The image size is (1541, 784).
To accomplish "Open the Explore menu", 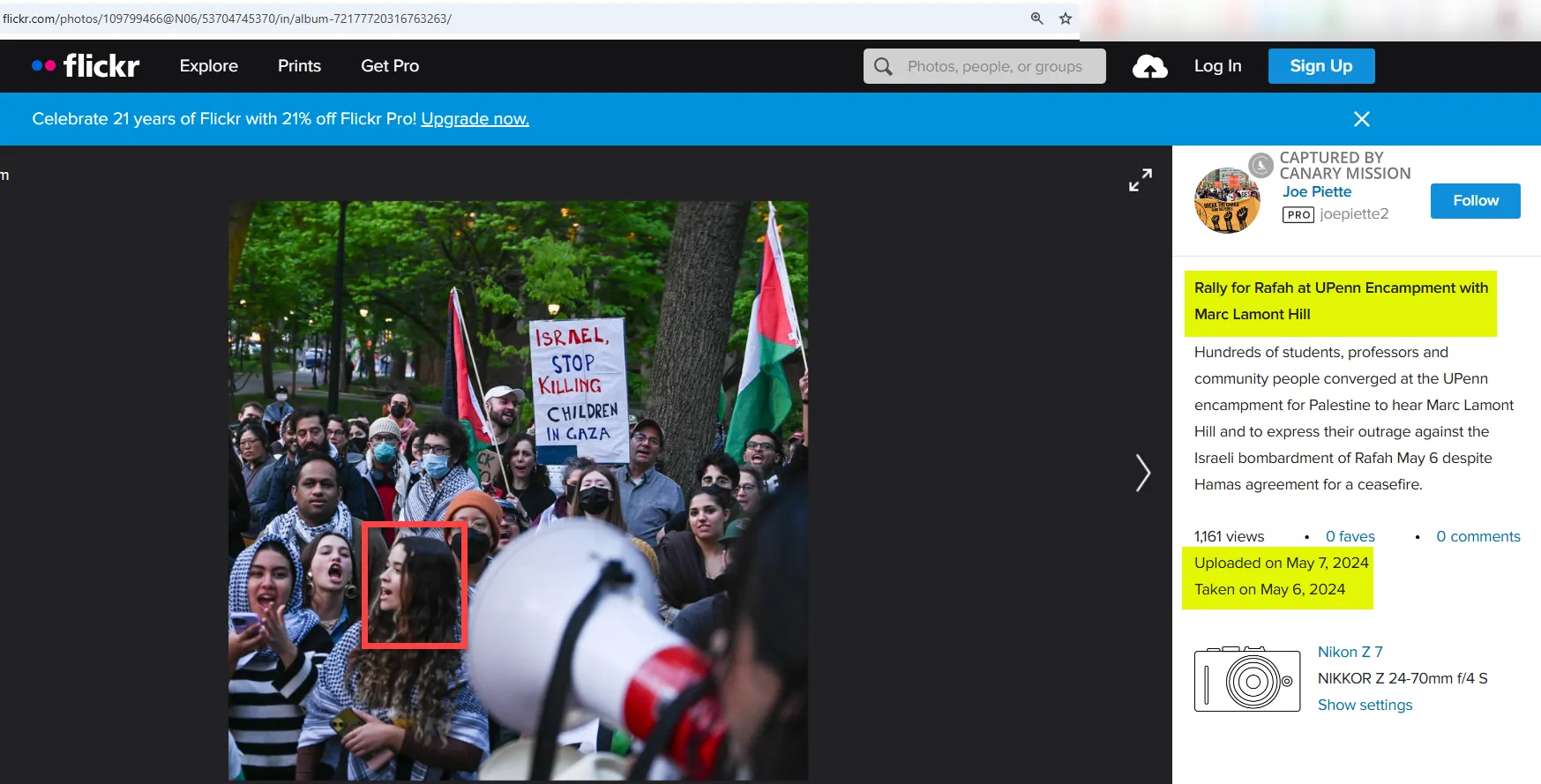I will [x=209, y=66].
